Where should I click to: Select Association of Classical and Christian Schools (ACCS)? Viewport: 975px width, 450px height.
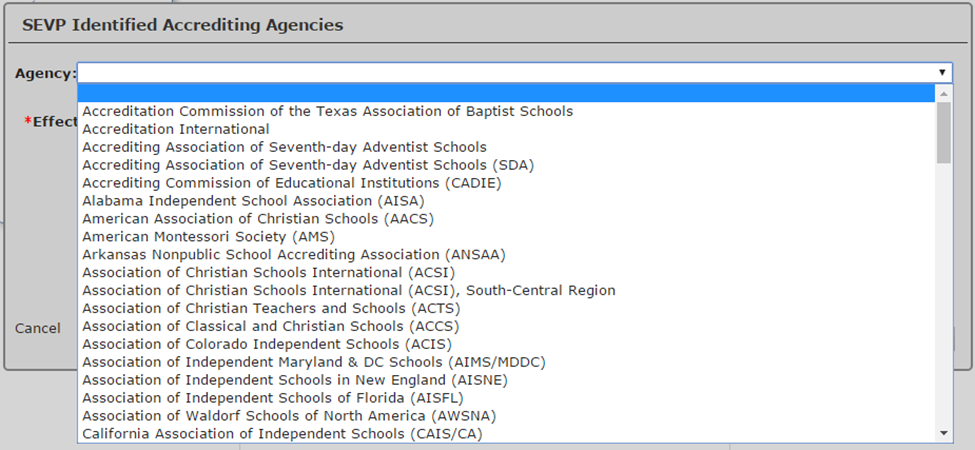(272, 327)
